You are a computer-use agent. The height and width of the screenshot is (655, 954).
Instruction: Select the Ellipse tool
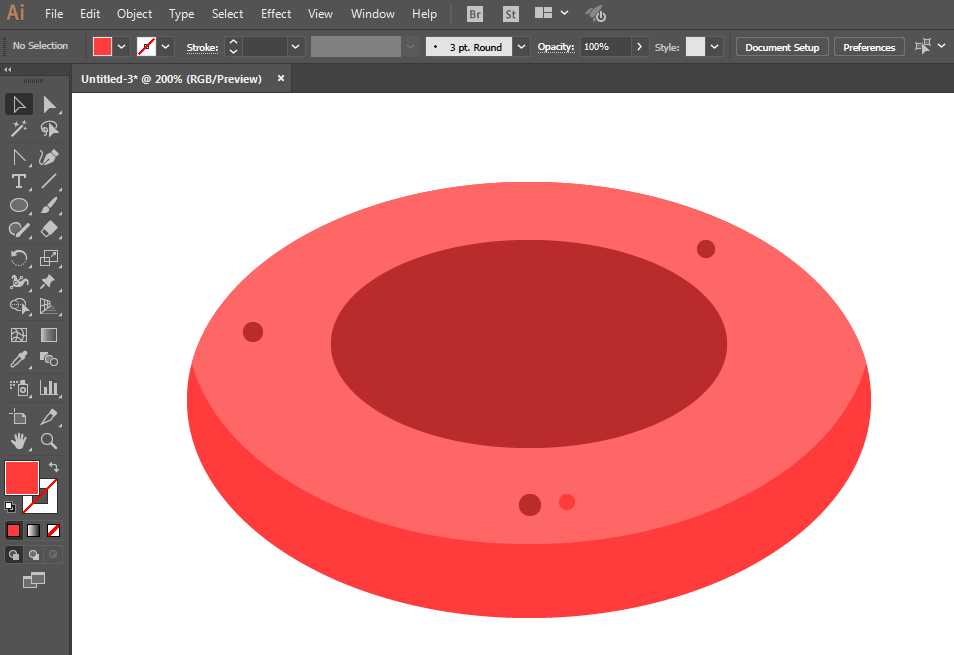[18, 205]
